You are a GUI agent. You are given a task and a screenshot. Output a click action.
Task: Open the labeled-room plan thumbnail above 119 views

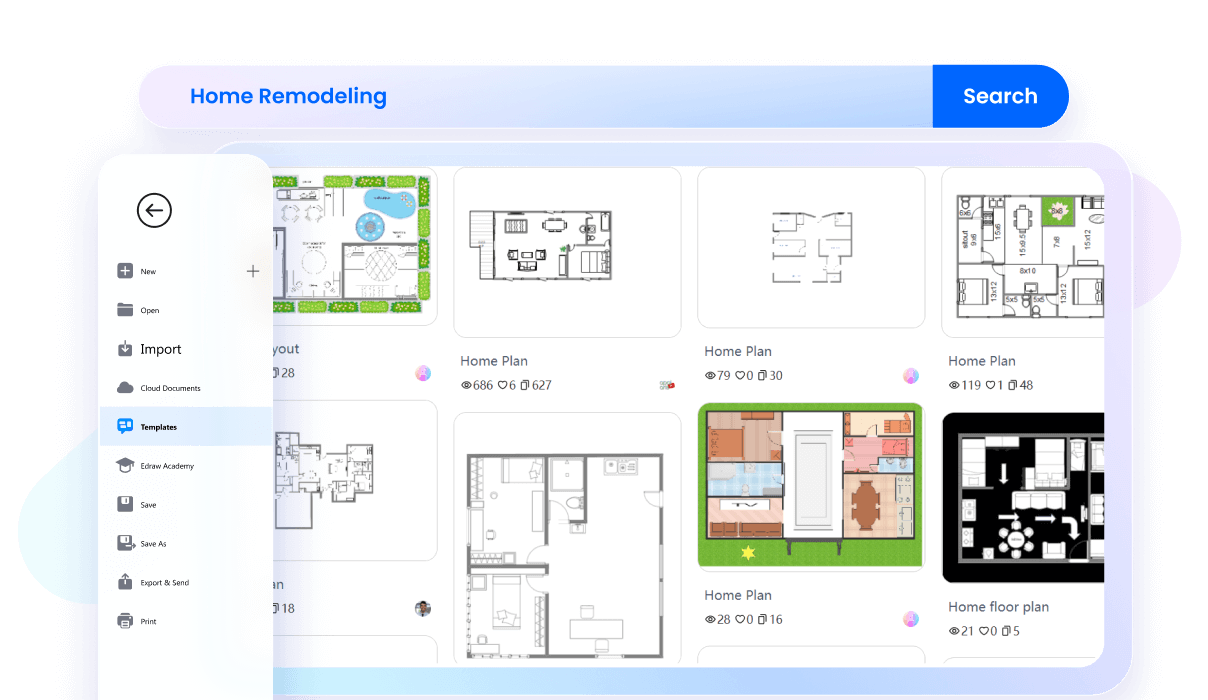pos(1023,252)
